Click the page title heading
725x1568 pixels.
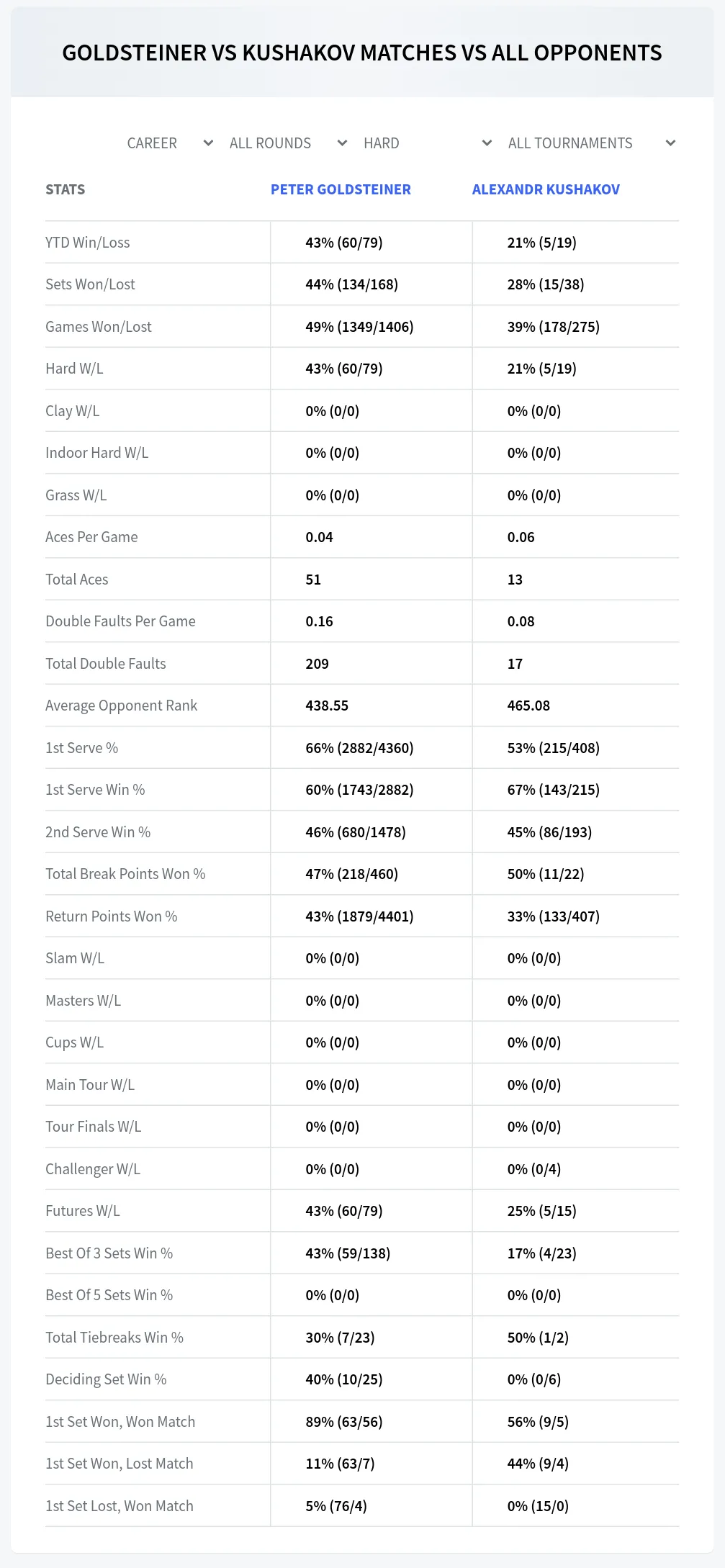[362, 53]
